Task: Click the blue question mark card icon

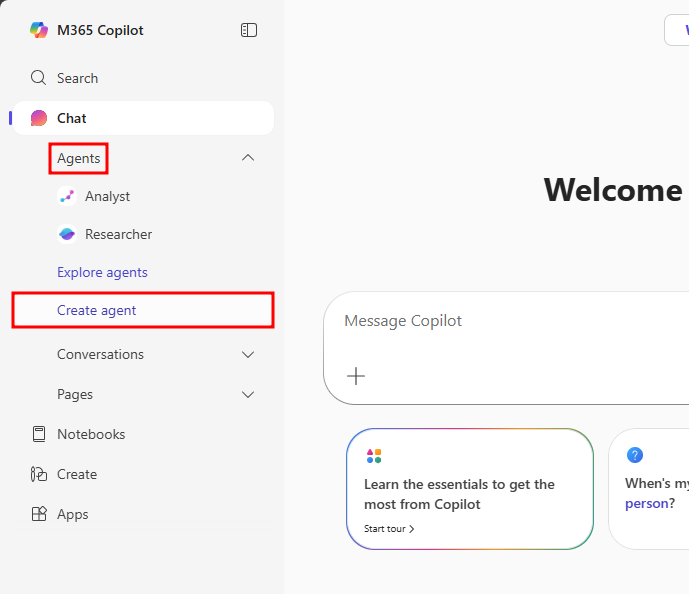Action: pos(635,455)
